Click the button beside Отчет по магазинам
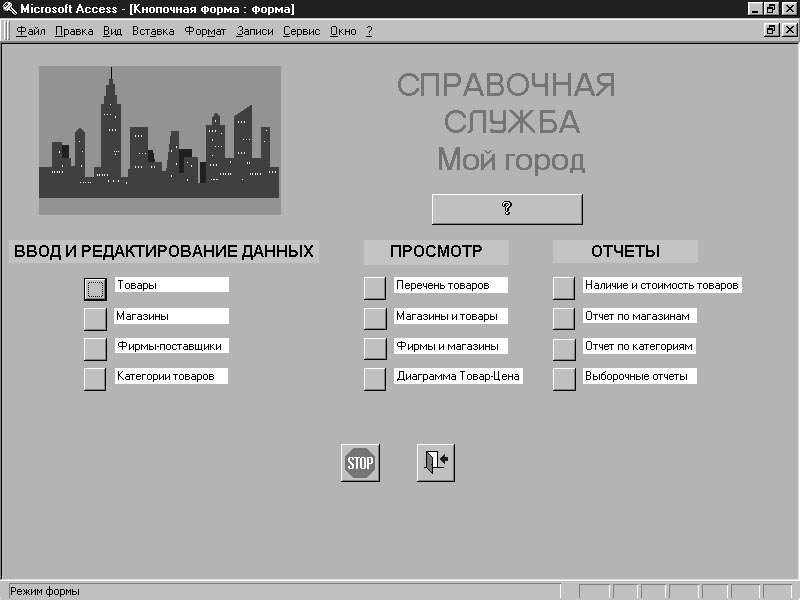 (x=564, y=319)
